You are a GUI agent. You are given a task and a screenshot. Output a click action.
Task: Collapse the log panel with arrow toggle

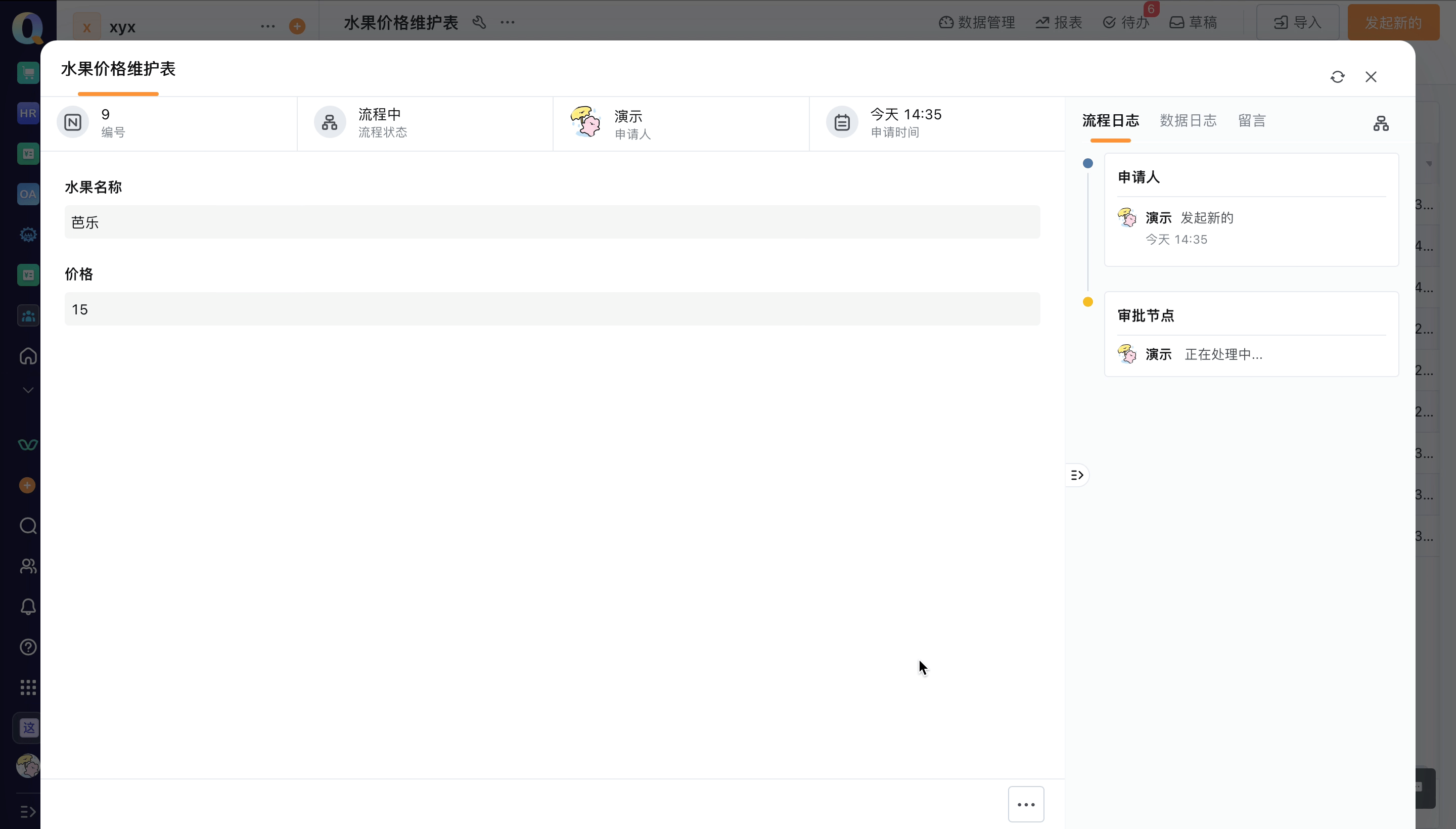point(1077,475)
